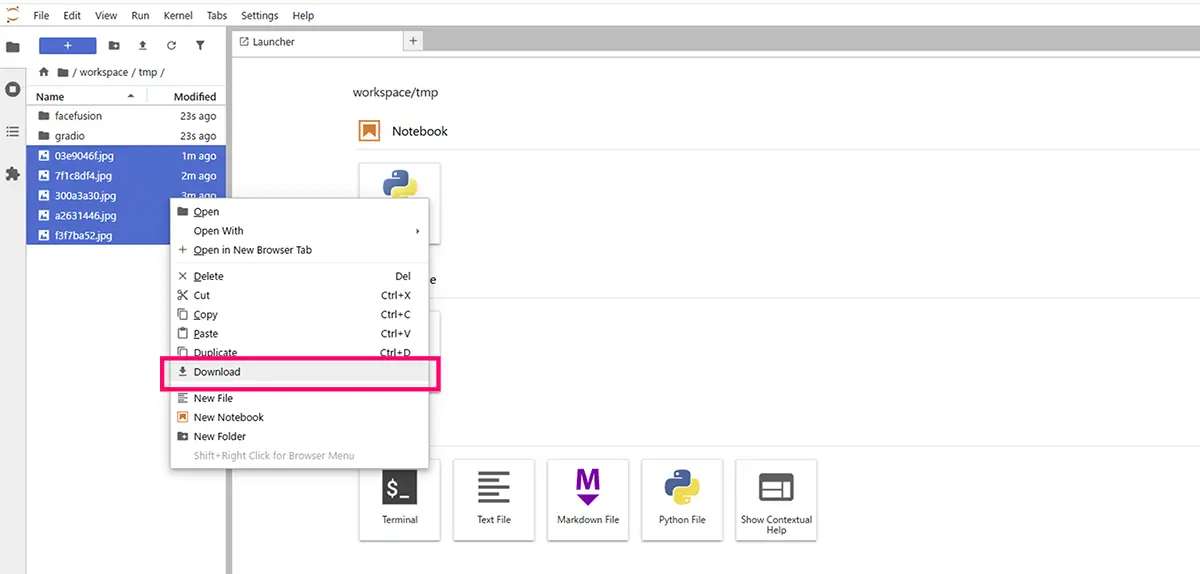Open the Running Terminals and Kernels sidebar
Image resolution: width=1200 pixels, height=574 pixels.
pyautogui.click(x=13, y=89)
